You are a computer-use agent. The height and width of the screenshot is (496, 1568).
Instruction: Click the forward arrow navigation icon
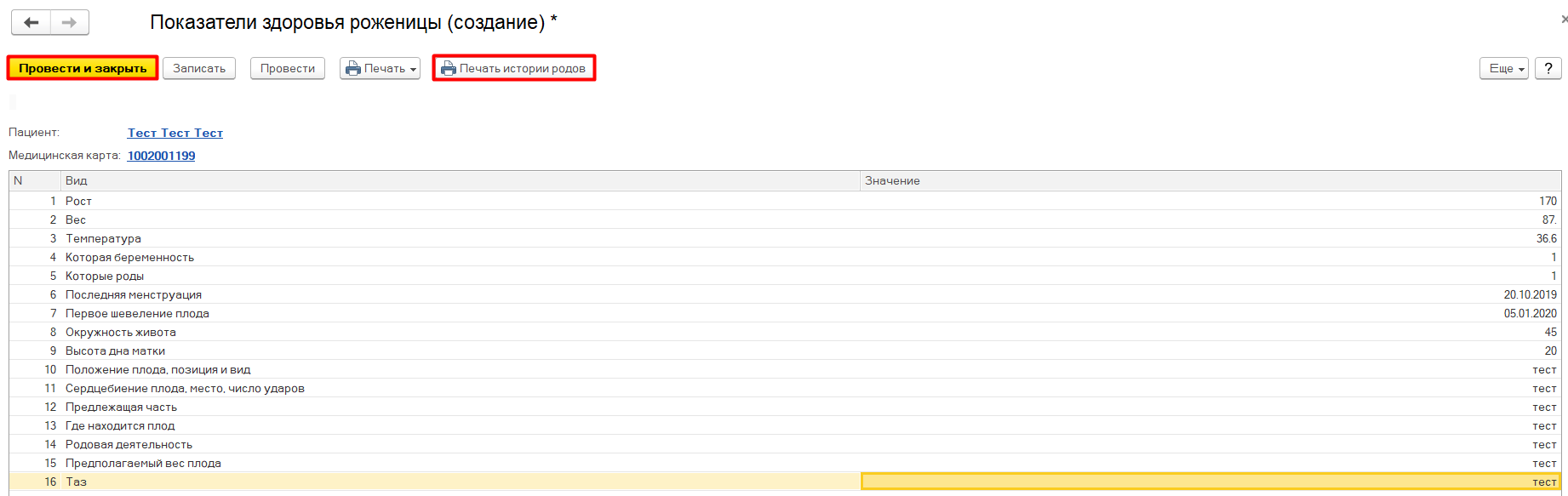coord(70,22)
